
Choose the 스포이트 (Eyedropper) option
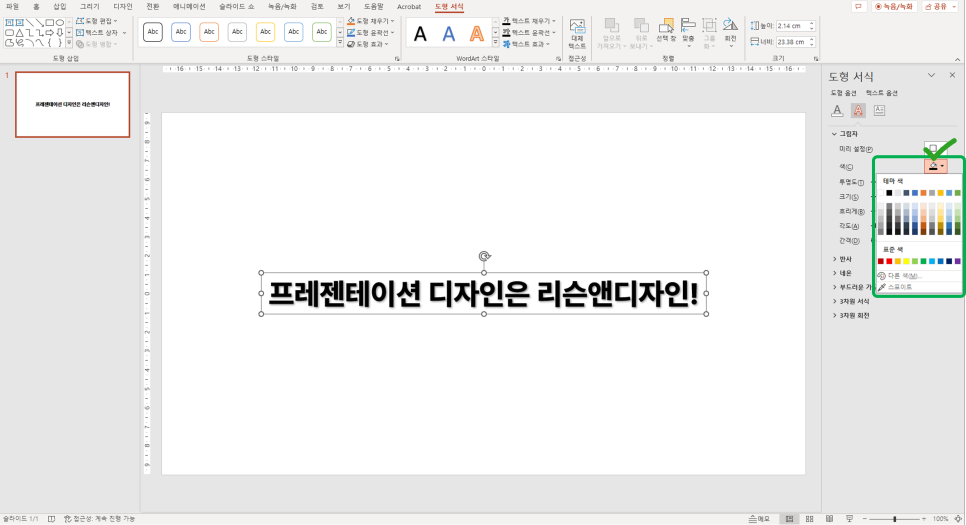coord(895,287)
